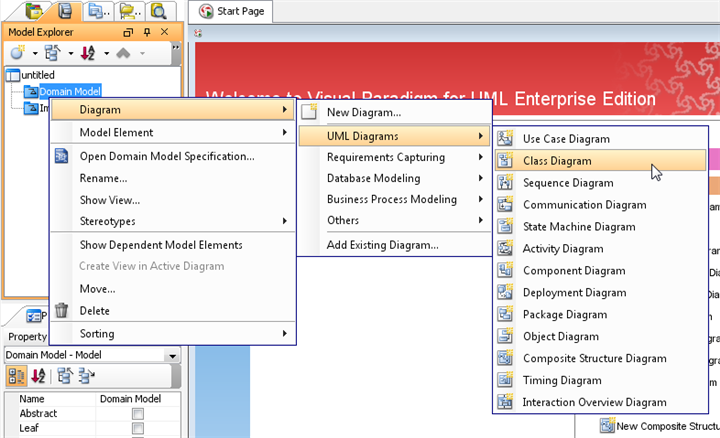
Task: Select Composite Structure Diagram text entry
Action: (595, 359)
